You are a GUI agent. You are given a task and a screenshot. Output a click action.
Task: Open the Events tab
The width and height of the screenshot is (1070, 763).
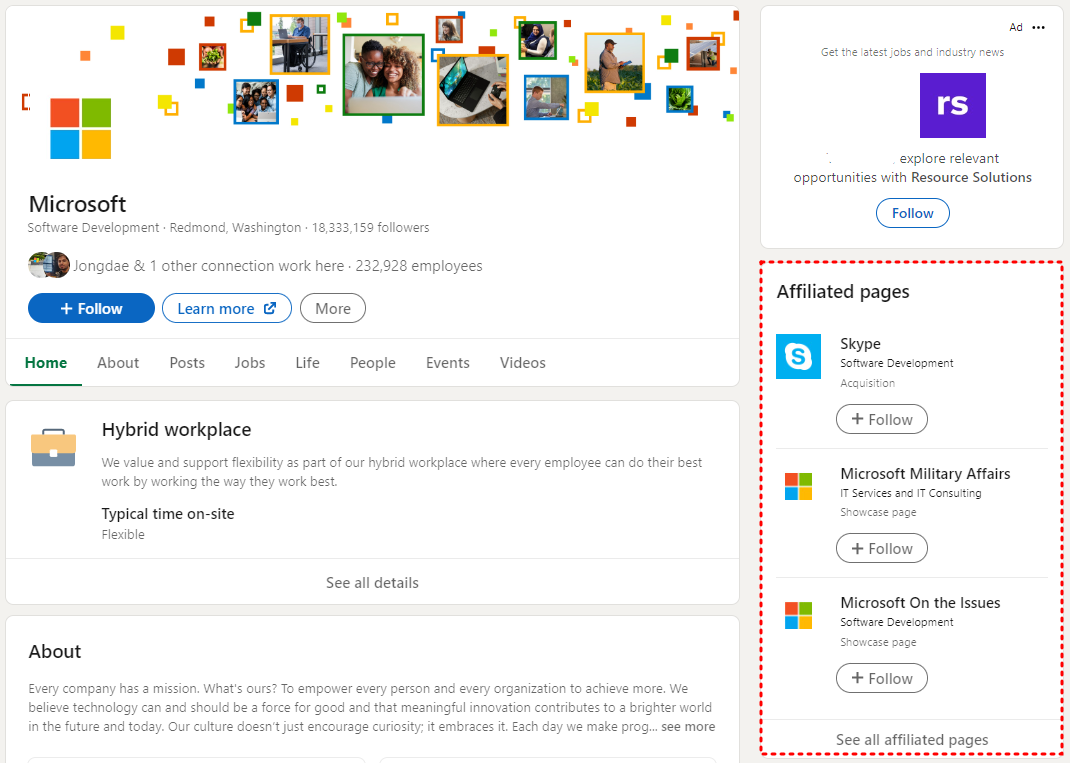(x=448, y=362)
